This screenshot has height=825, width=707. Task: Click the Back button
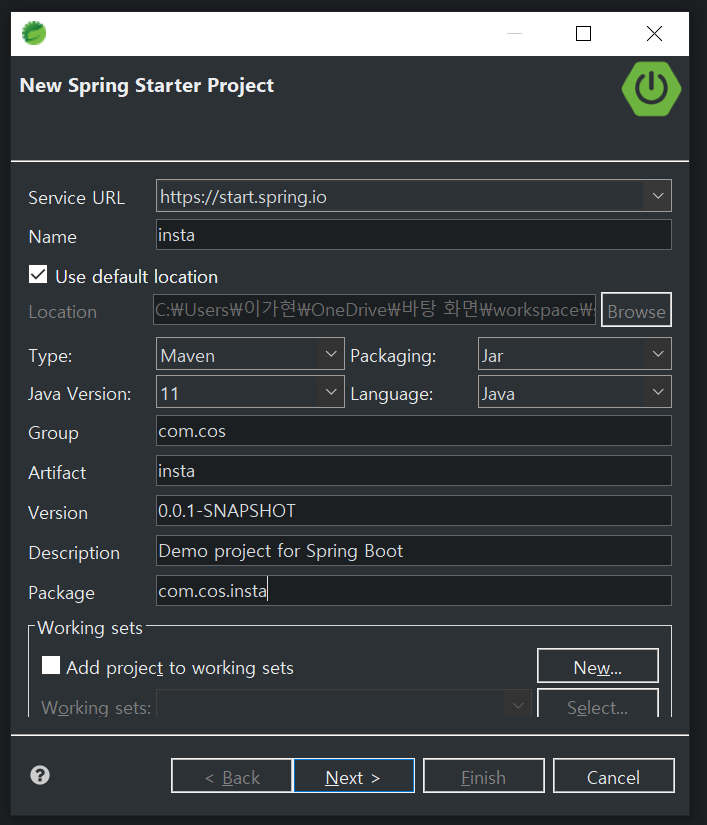(x=232, y=776)
